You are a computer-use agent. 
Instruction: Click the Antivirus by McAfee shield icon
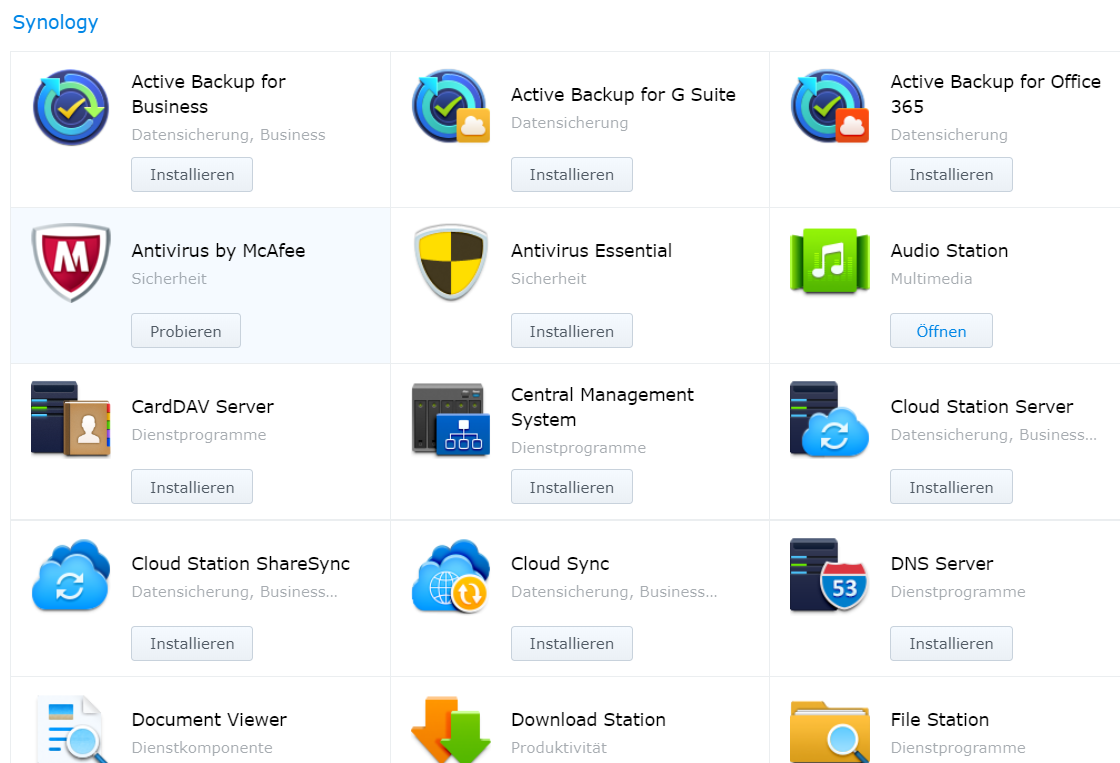click(x=71, y=262)
